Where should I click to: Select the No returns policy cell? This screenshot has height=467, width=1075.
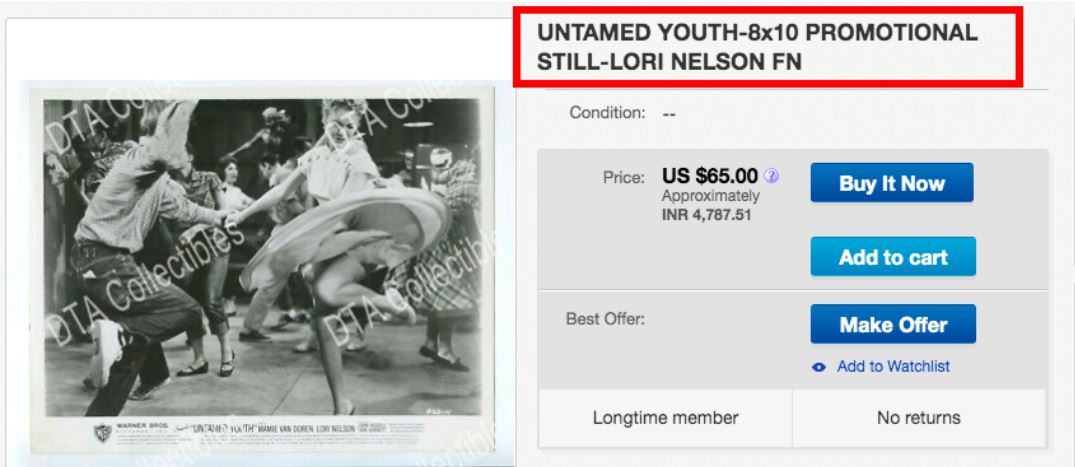(919, 418)
